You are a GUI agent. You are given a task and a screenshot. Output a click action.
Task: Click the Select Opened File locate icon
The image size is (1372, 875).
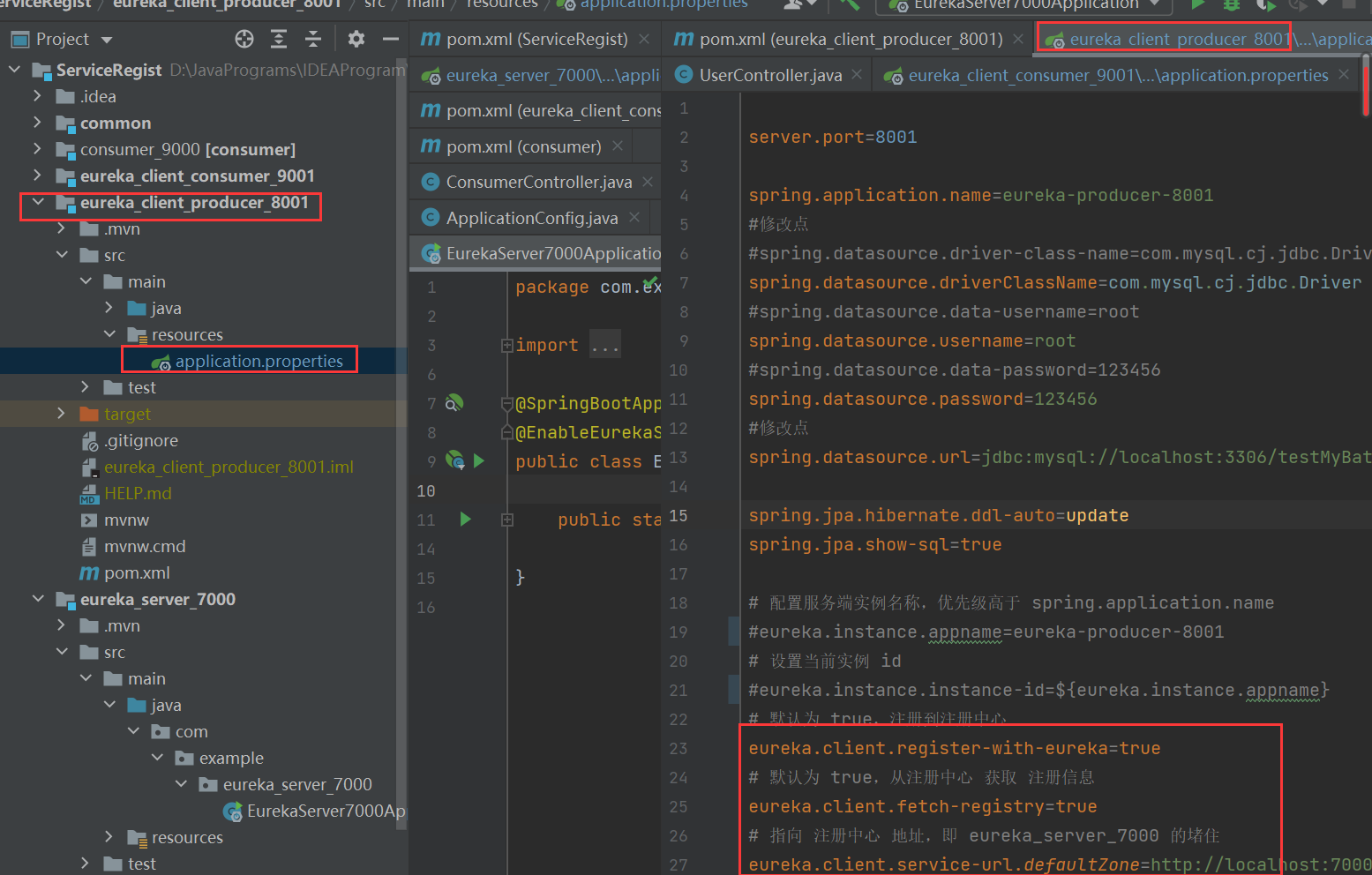pyautogui.click(x=244, y=39)
